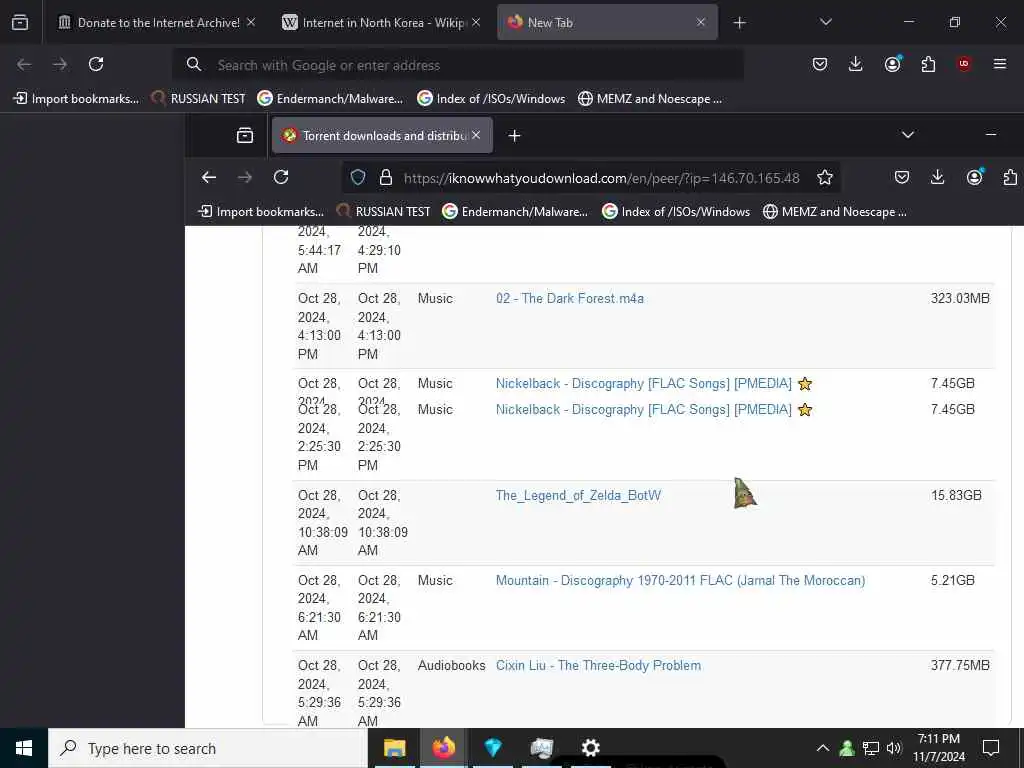Open the 7:11 PM clock and calendar

[x=939, y=748]
